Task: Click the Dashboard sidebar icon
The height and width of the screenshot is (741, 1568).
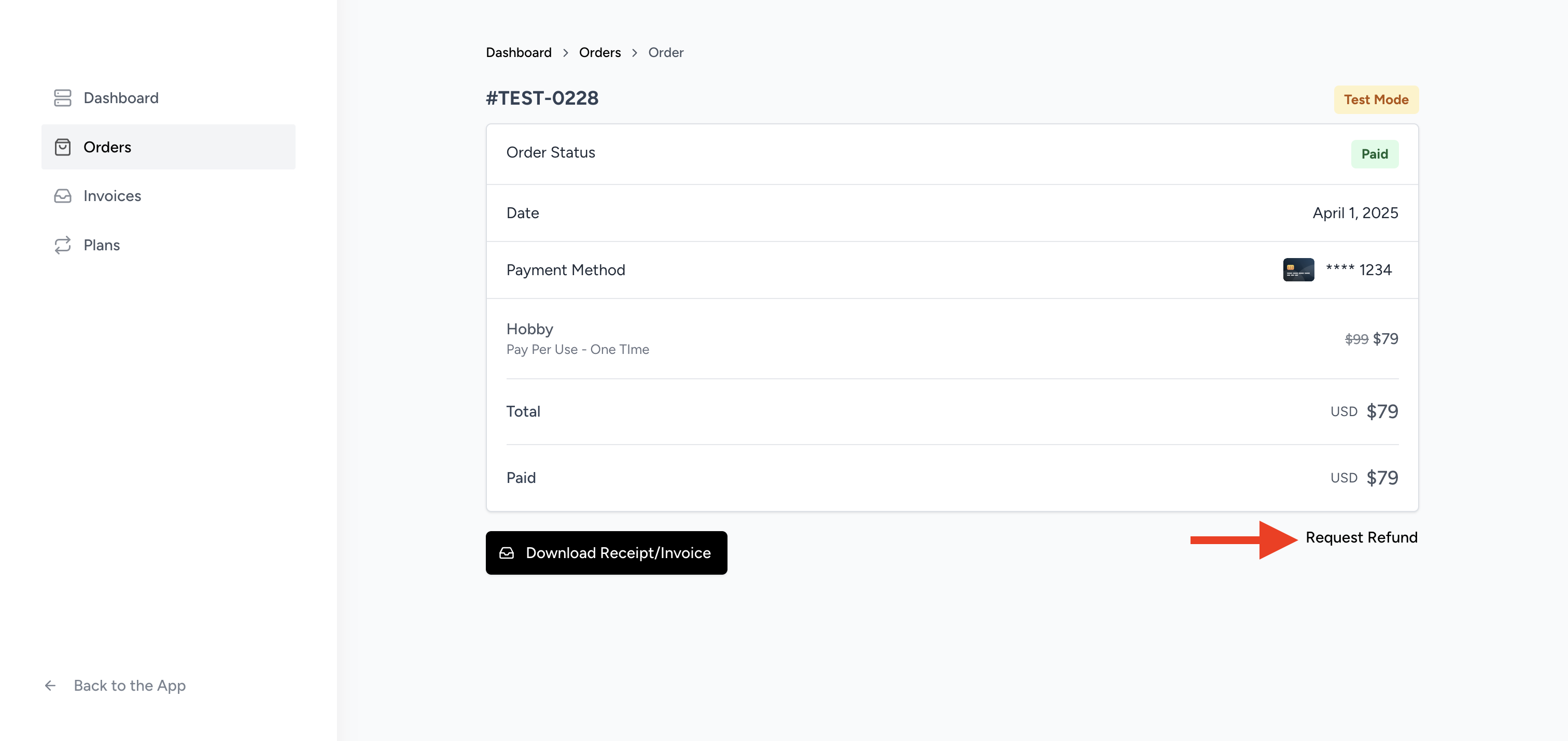Action: tap(63, 98)
